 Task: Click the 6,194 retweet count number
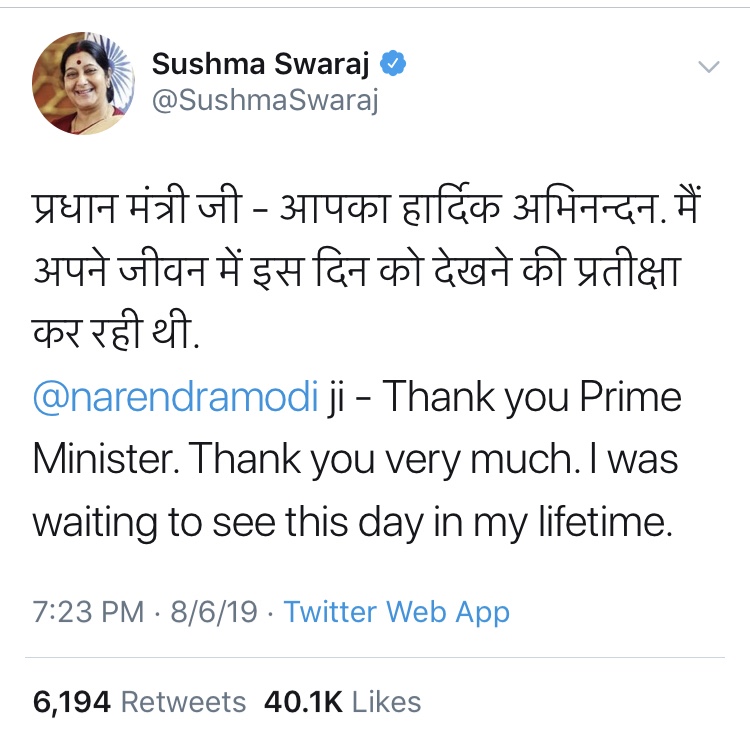click(x=70, y=701)
